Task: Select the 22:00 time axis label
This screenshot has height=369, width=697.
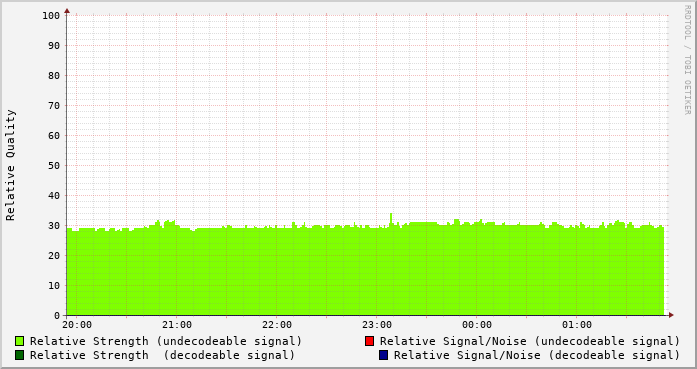Action: click(277, 325)
